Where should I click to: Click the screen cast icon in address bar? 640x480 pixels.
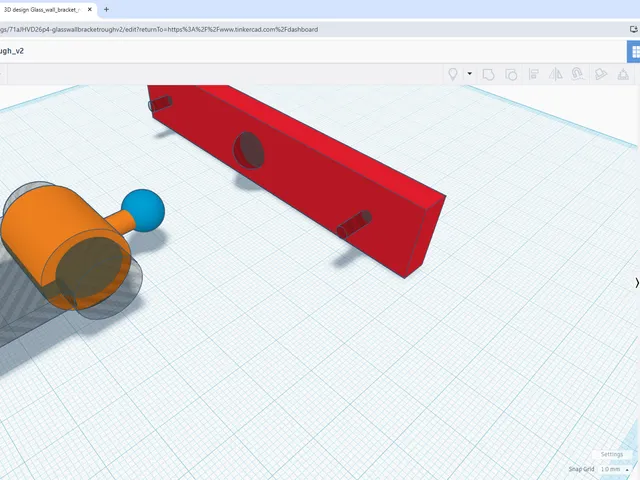633,29
